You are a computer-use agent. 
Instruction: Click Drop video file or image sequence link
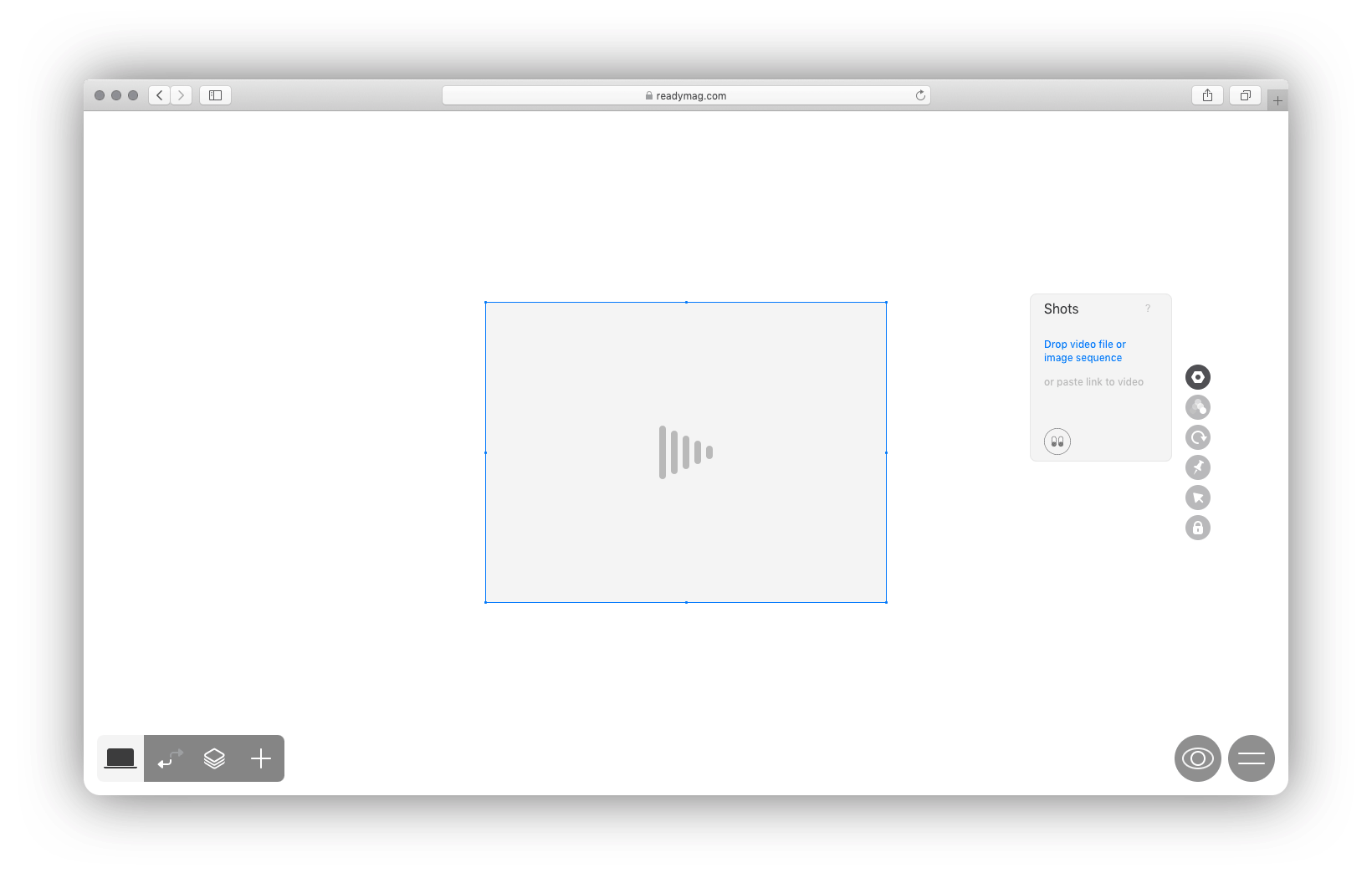(x=1085, y=351)
